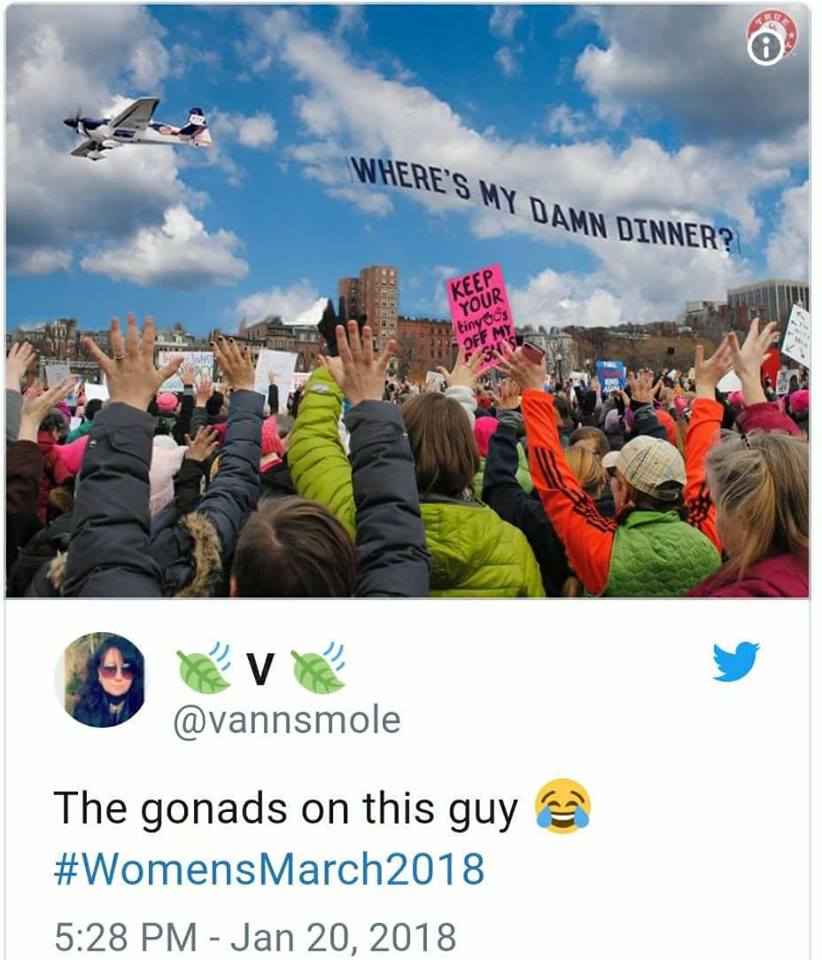Click the right leaf emoji beside V
The image size is (822, 960).
pos(318,667)
